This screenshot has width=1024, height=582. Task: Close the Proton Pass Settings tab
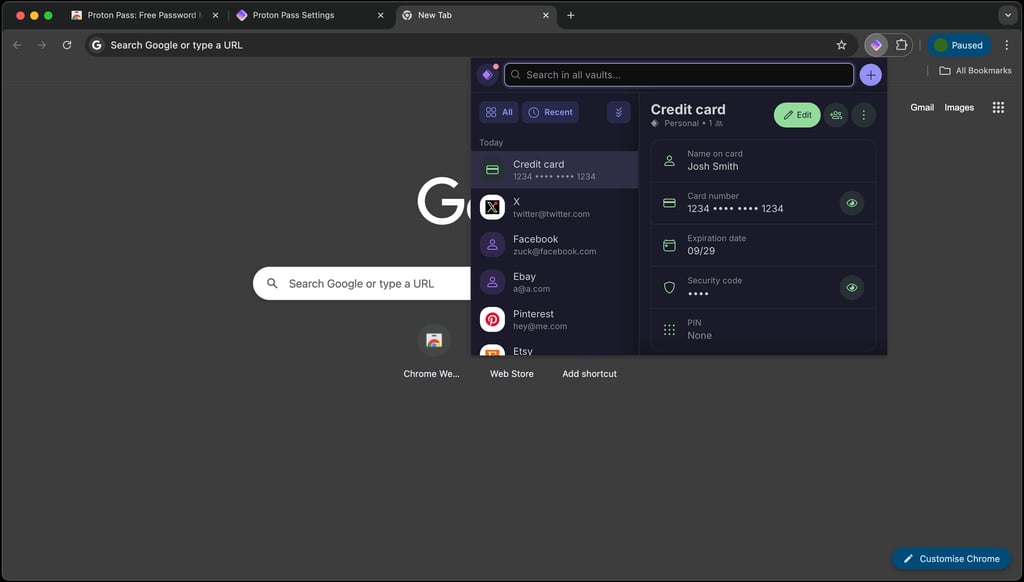click(x=381, y=15)
